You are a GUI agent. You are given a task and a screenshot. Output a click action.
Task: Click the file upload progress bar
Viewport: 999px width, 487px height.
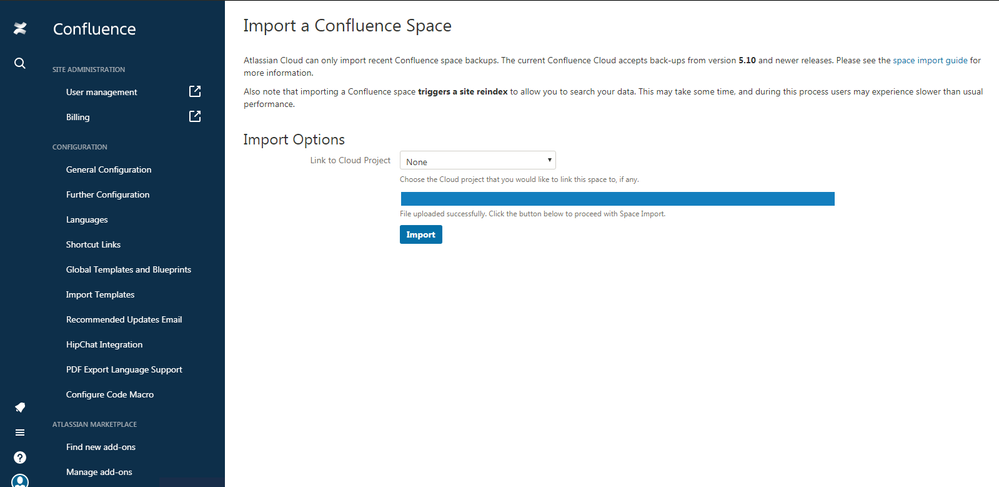click(617, 199)
